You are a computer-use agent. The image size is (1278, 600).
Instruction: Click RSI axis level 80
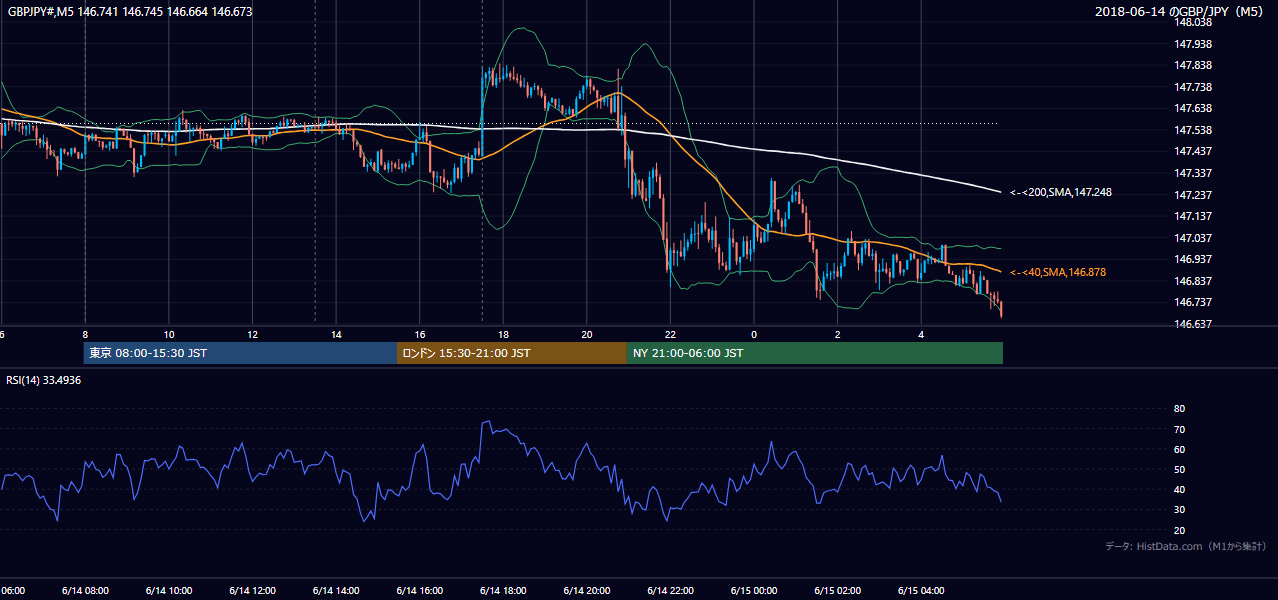(1179, 409)
